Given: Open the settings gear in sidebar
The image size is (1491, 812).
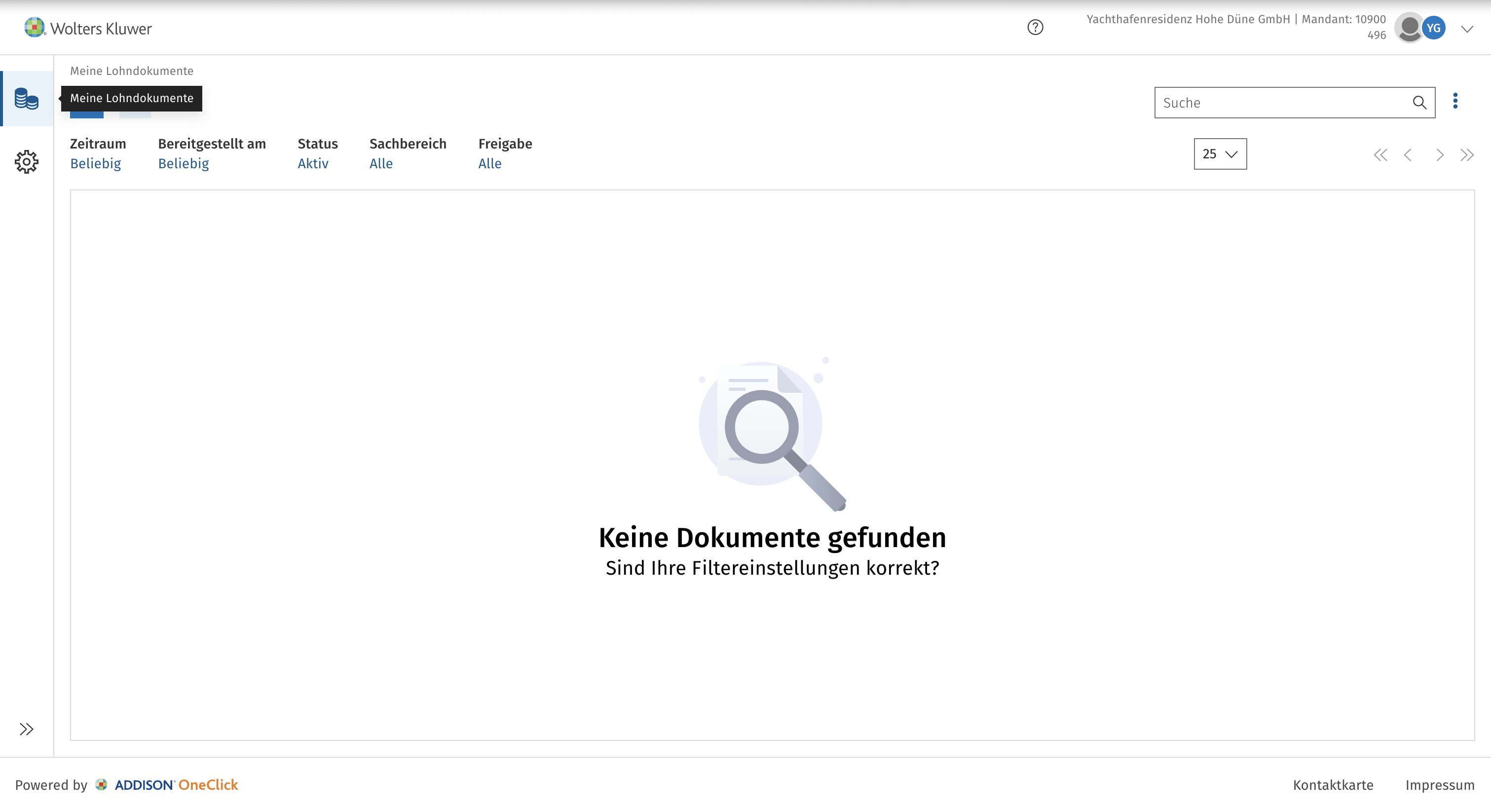Looking at the screenshot, I should click(27, 161).
